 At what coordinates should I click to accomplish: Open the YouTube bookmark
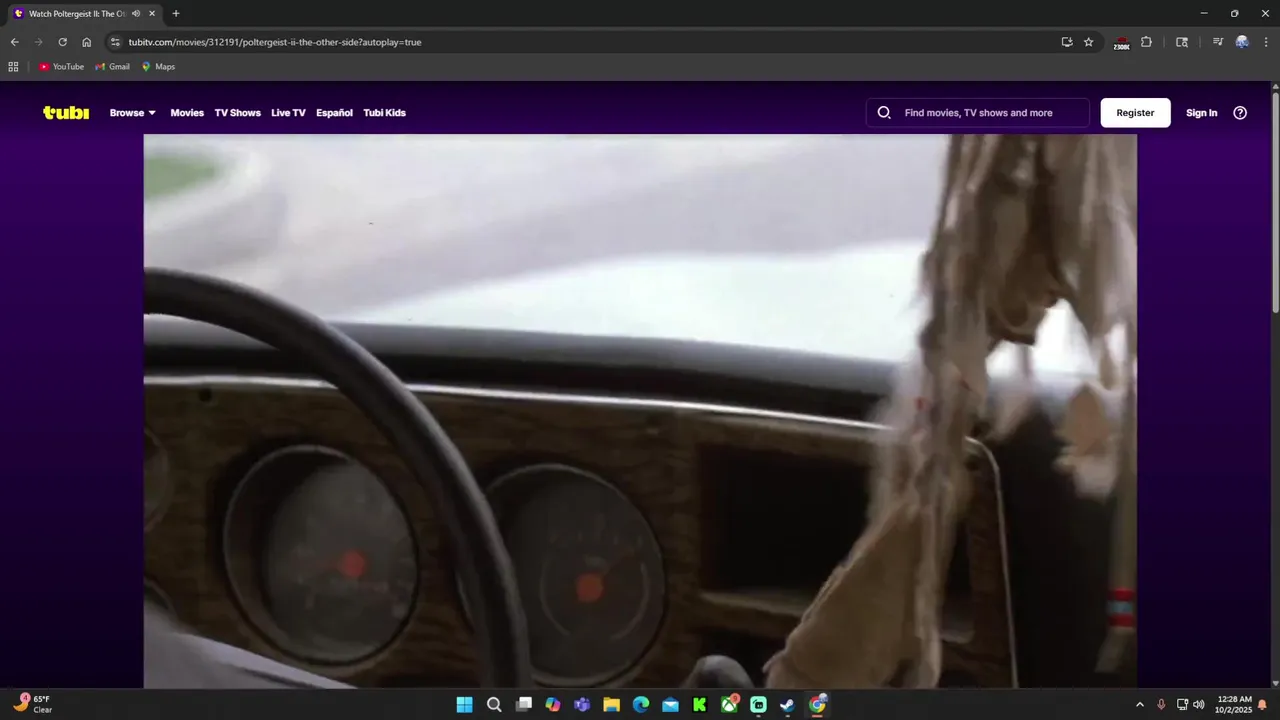[x=61, y=67]
